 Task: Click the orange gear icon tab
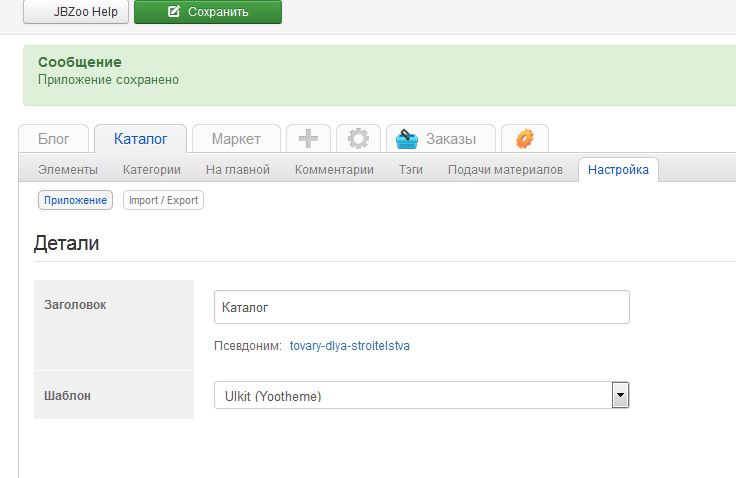525,139
